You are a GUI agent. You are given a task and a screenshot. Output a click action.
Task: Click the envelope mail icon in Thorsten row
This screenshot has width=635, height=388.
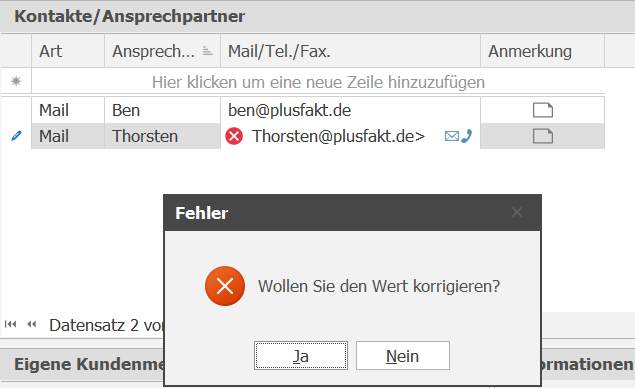coord(452,136)
